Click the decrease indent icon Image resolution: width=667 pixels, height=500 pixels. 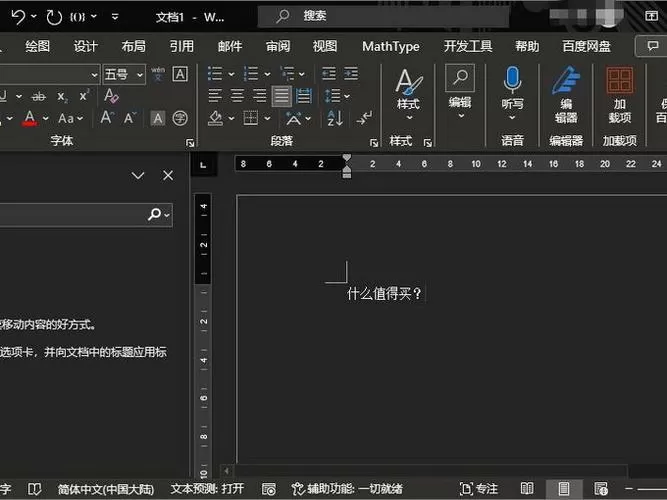click(328, 74)
